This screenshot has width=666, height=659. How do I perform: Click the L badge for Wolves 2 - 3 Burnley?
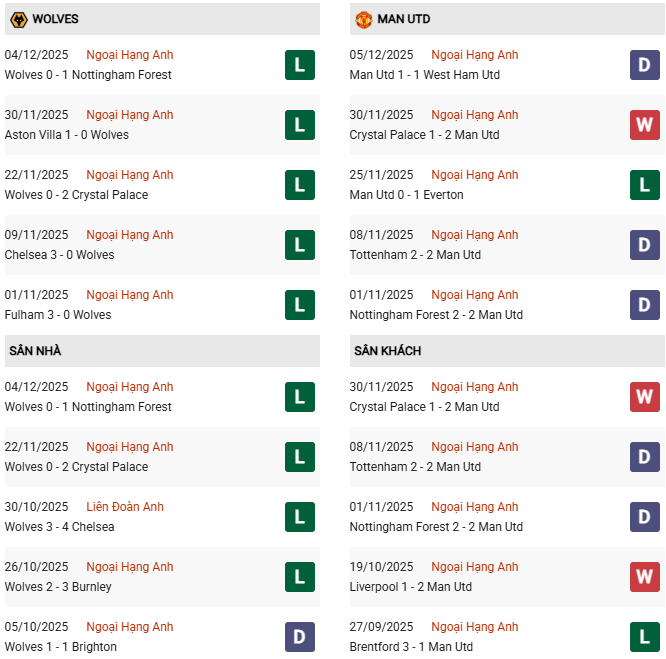[x=299, y=577]
